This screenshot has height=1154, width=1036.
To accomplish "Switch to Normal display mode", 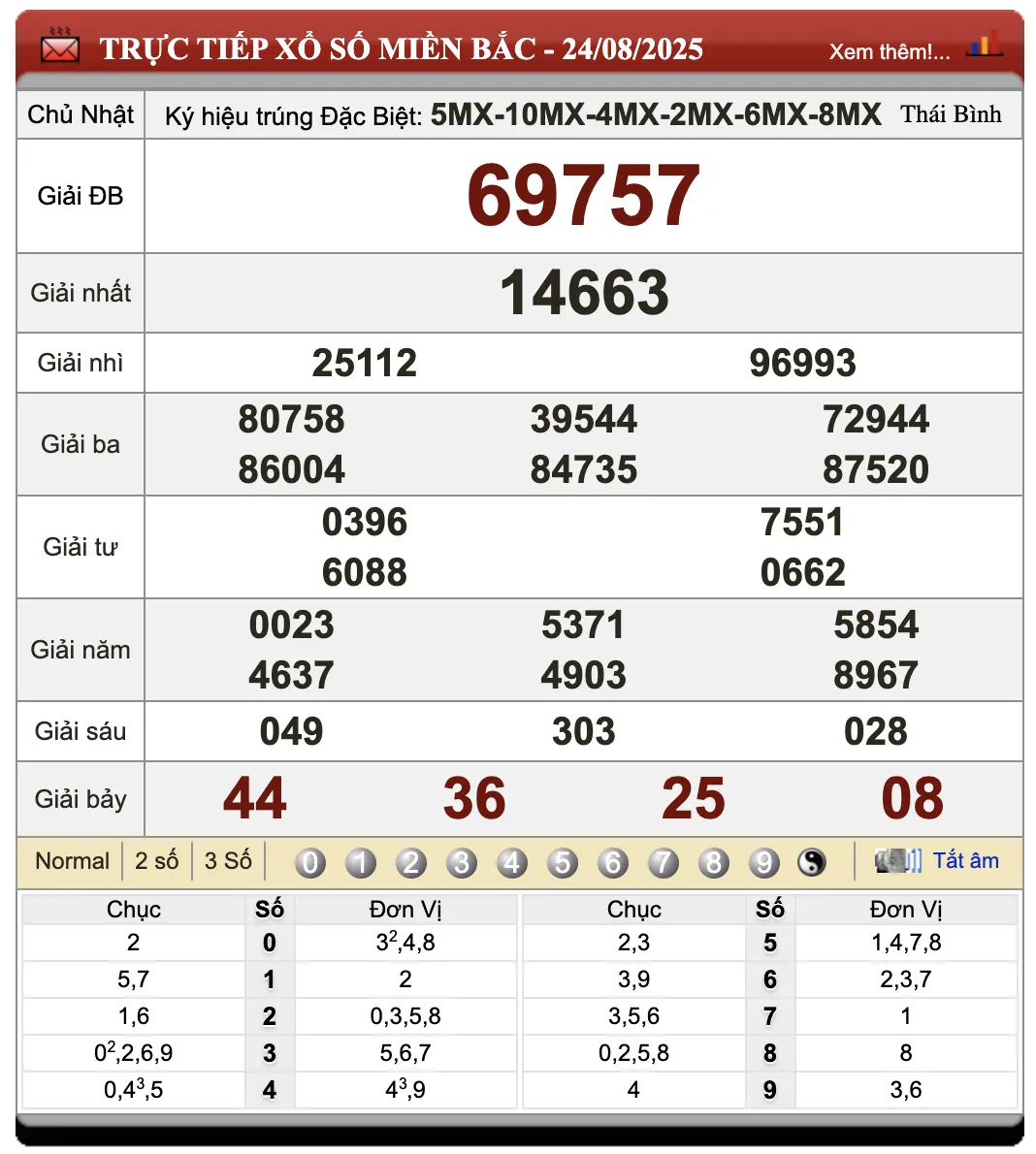I will [72, 861].
